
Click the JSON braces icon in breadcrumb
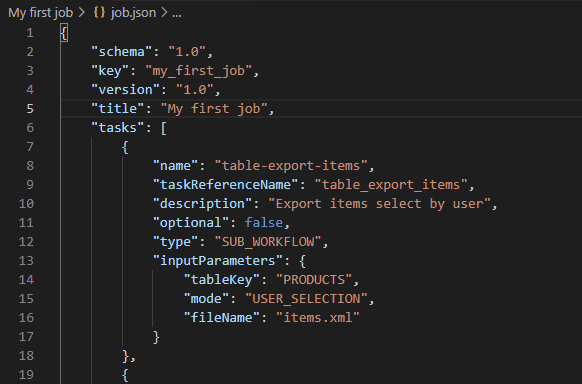pyautogui.click(x=99, y=13)
